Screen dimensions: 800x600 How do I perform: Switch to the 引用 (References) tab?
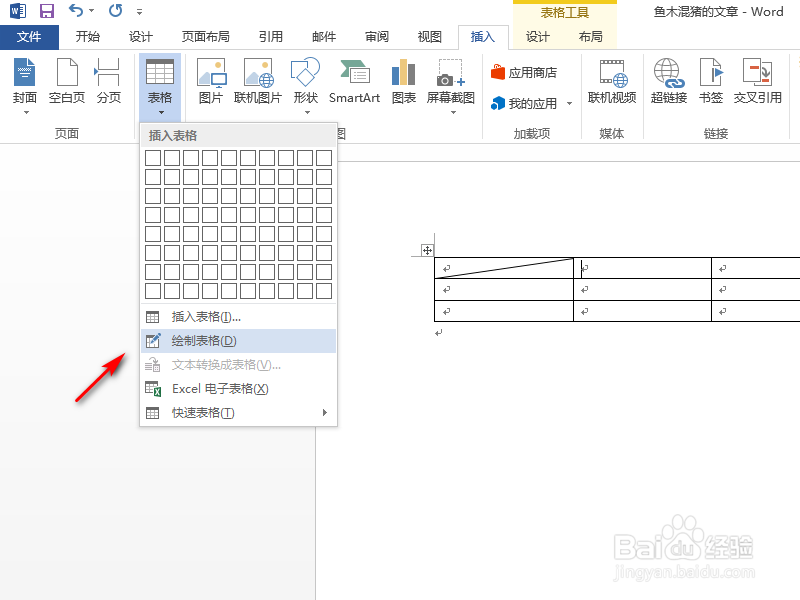(270, 37)
